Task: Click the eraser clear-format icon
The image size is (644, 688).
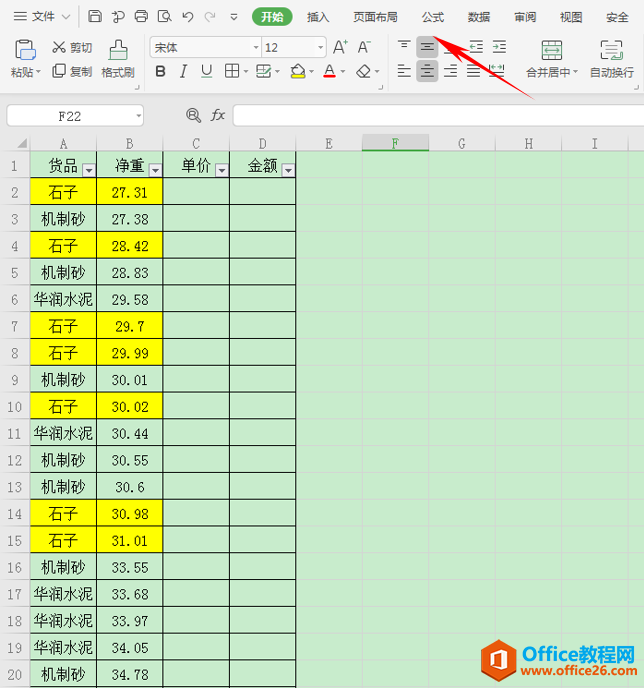Action: [364, 71]
